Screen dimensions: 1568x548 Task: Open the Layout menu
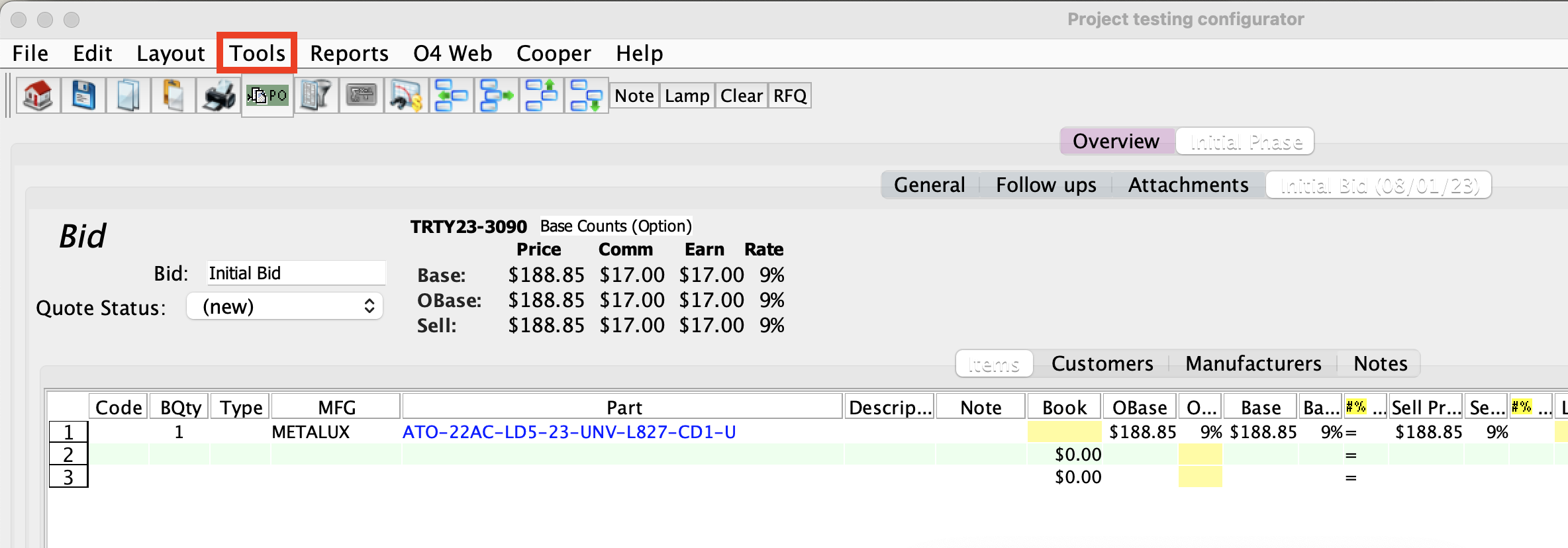coord(171,54)
